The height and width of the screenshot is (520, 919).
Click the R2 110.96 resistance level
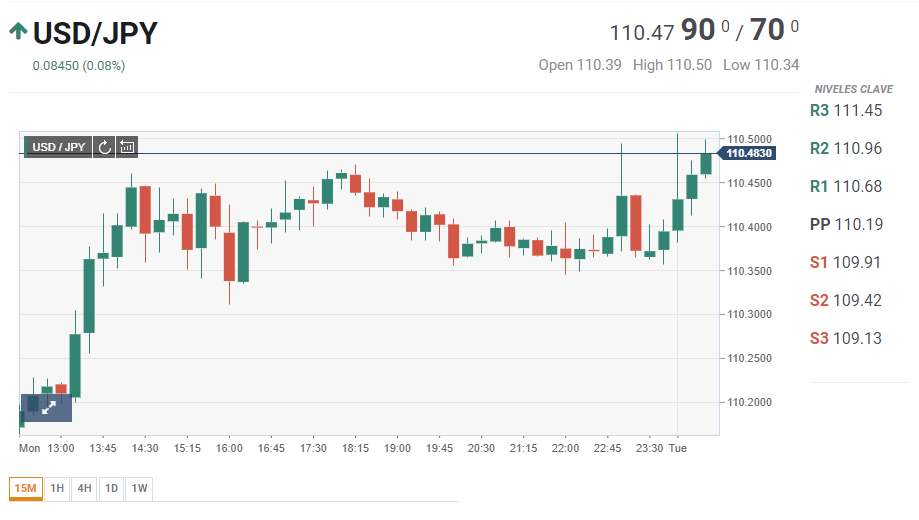[846, 148]
